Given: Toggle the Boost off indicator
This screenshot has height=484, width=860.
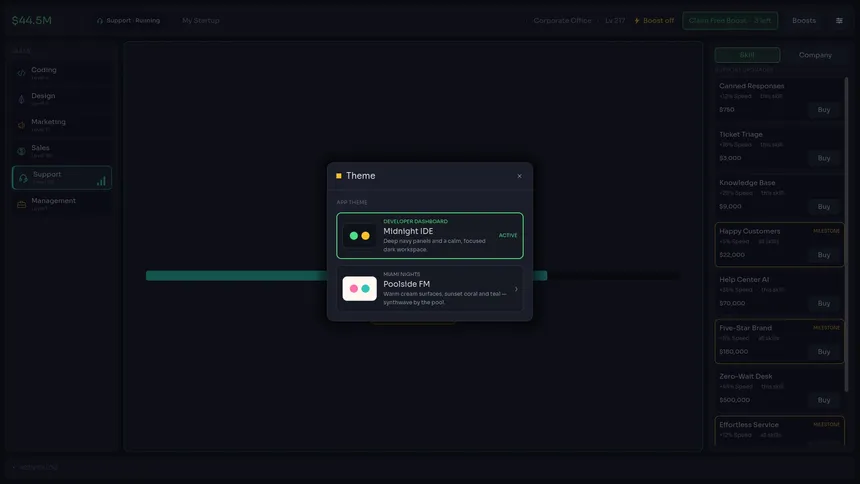Looking at the screenshot, I should click(x=654, y=21).
